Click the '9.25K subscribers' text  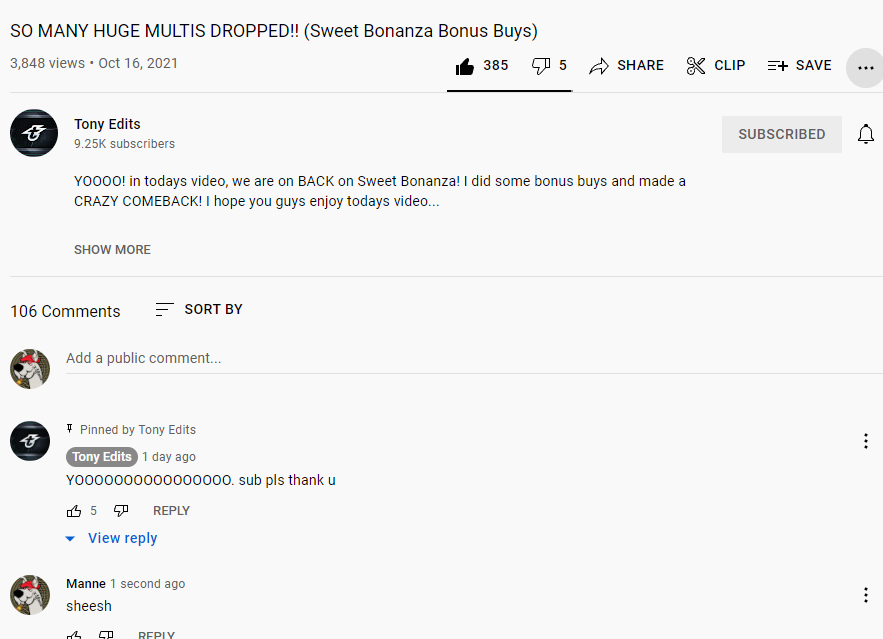click(x=124, y=144)
